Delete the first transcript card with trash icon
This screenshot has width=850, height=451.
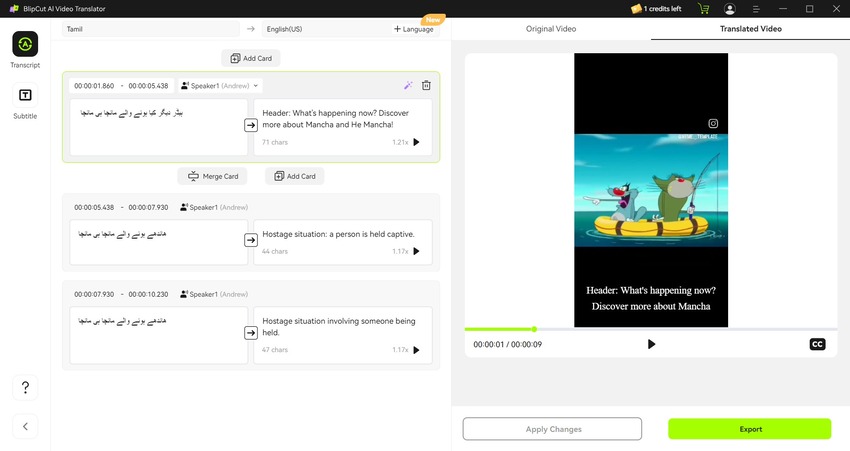pos(426,86)
